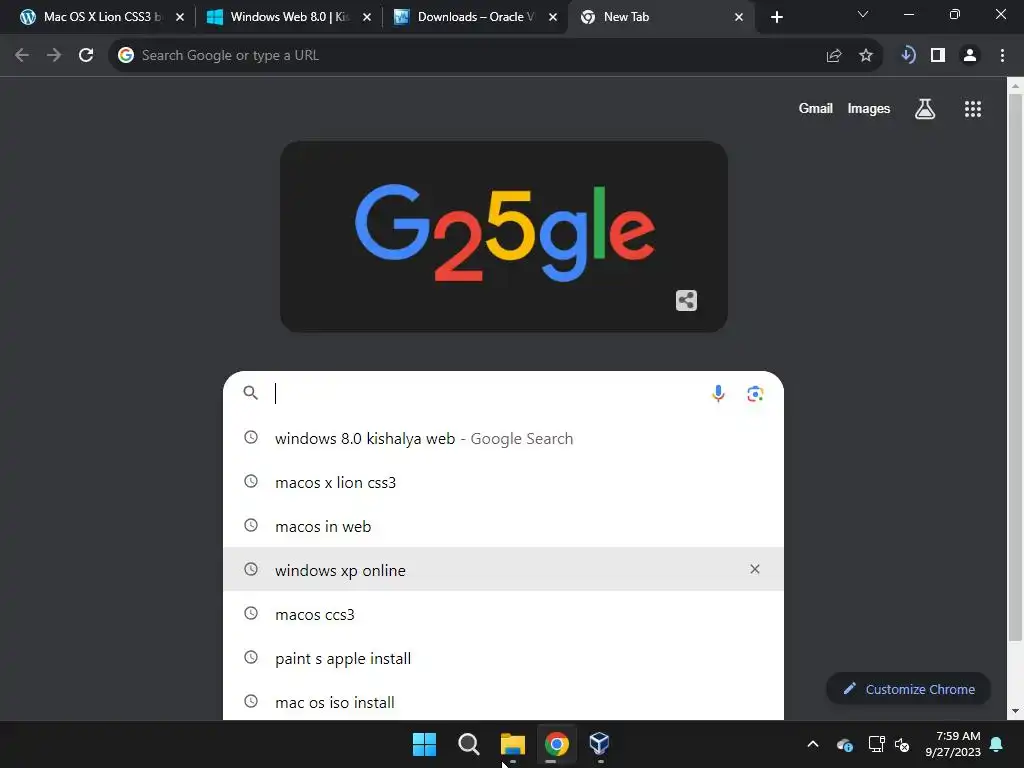
Task: Select suggestion 'macos x lion css3'
Action: click(x=503, y=482)
